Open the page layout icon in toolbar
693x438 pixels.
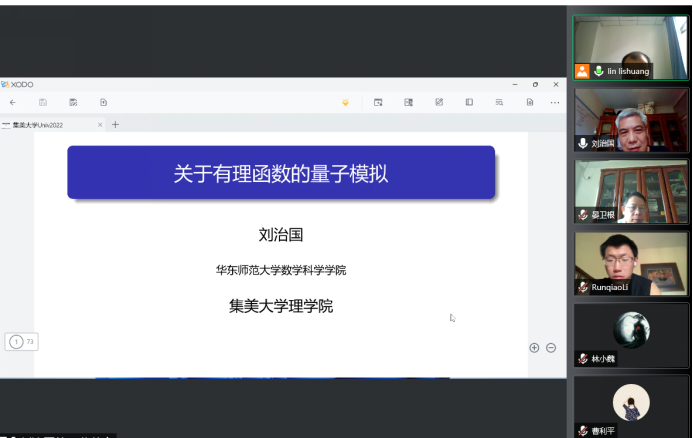(x=408, y=102)
